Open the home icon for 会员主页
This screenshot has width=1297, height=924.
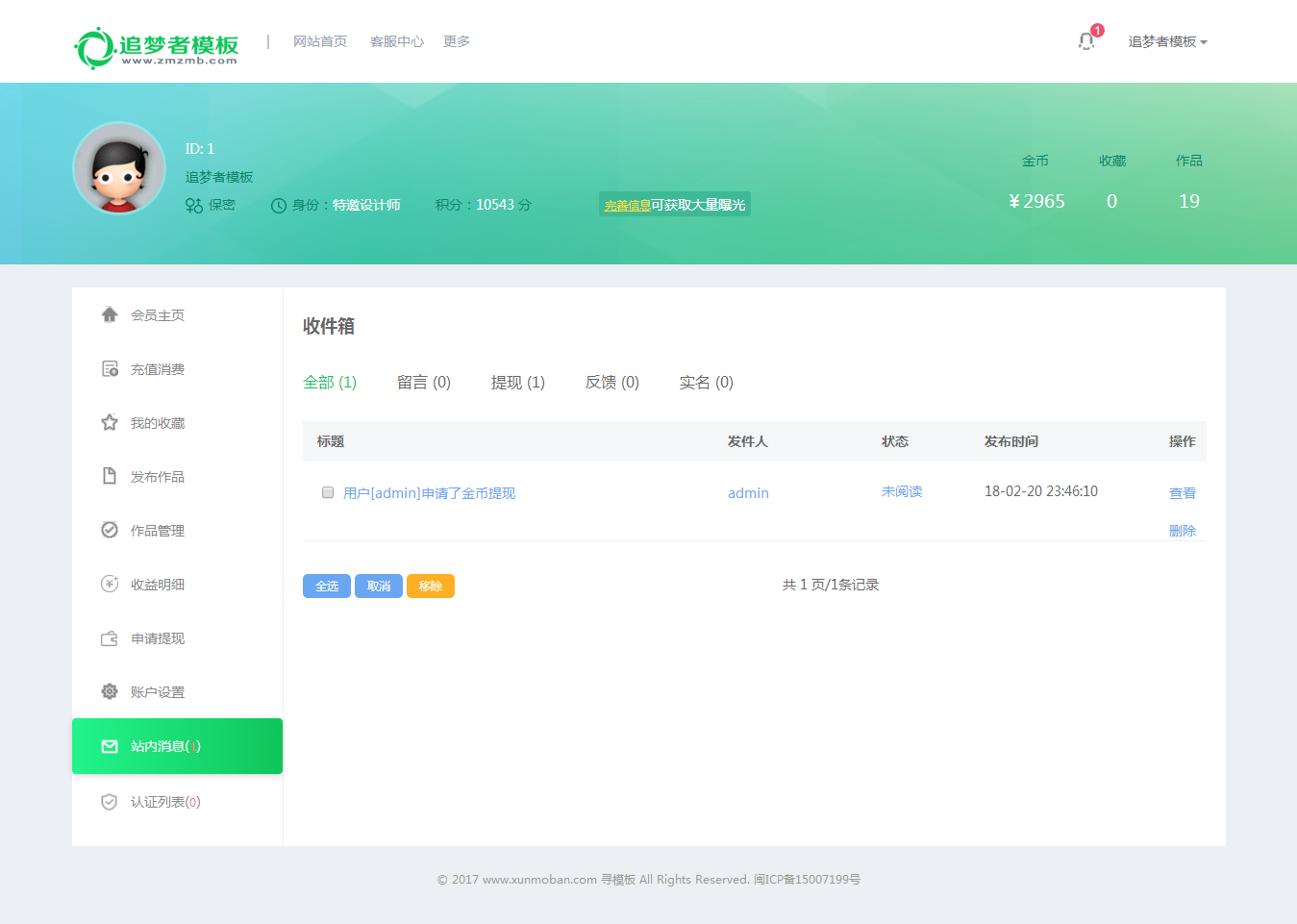110,314
